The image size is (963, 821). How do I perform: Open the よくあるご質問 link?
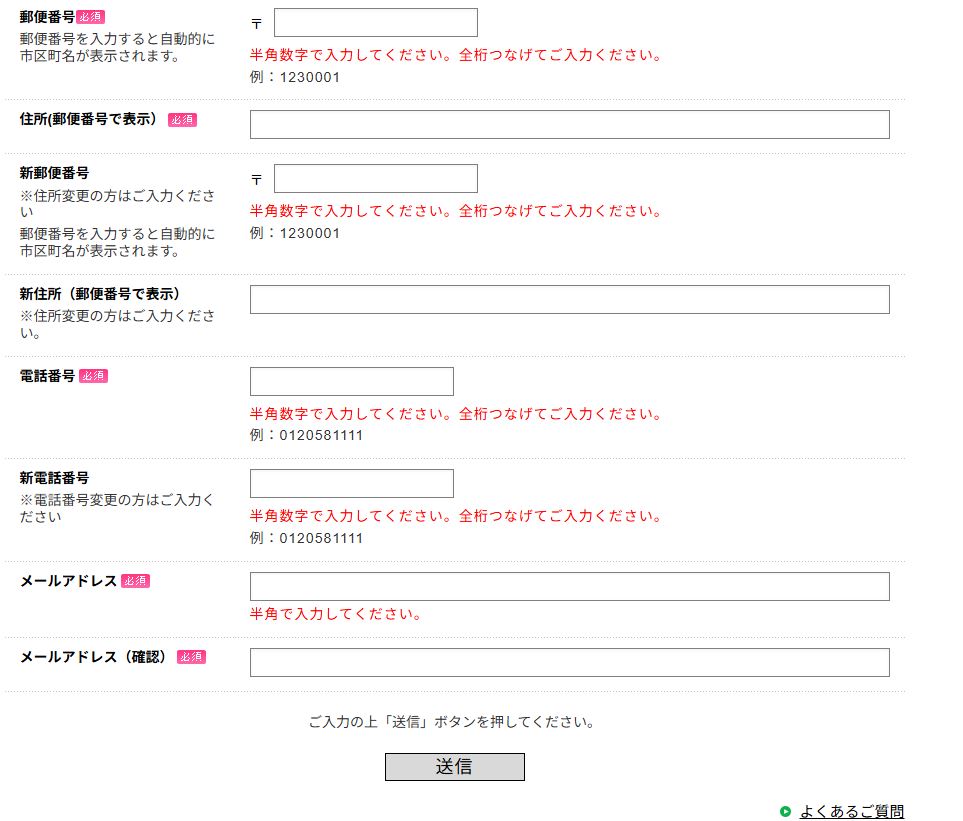point(851,812)
